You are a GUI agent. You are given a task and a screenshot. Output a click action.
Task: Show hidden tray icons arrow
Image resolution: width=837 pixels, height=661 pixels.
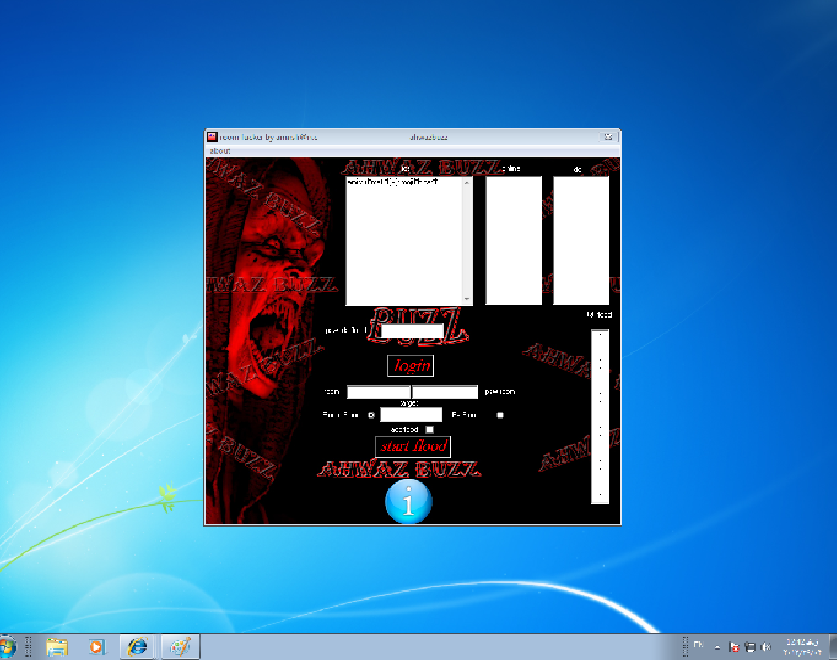click(717, 648)
